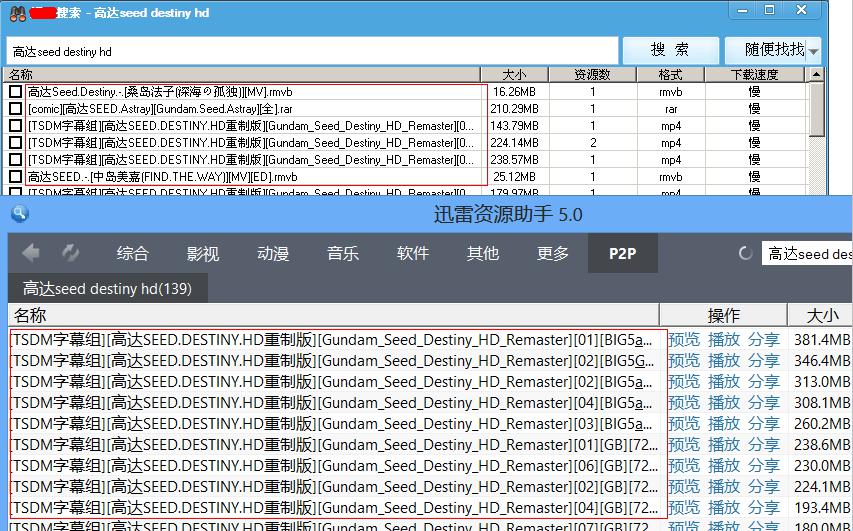Click the loading spinner beside search box
The image size is (853, 531).
click(745, 254)
